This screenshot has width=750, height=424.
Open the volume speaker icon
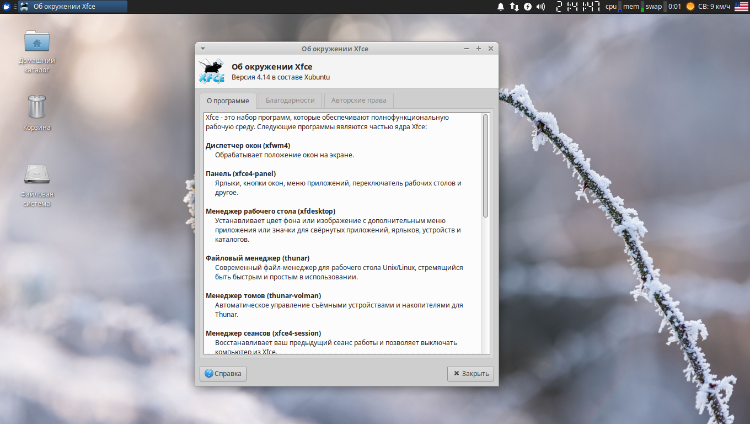pos(541,7)
